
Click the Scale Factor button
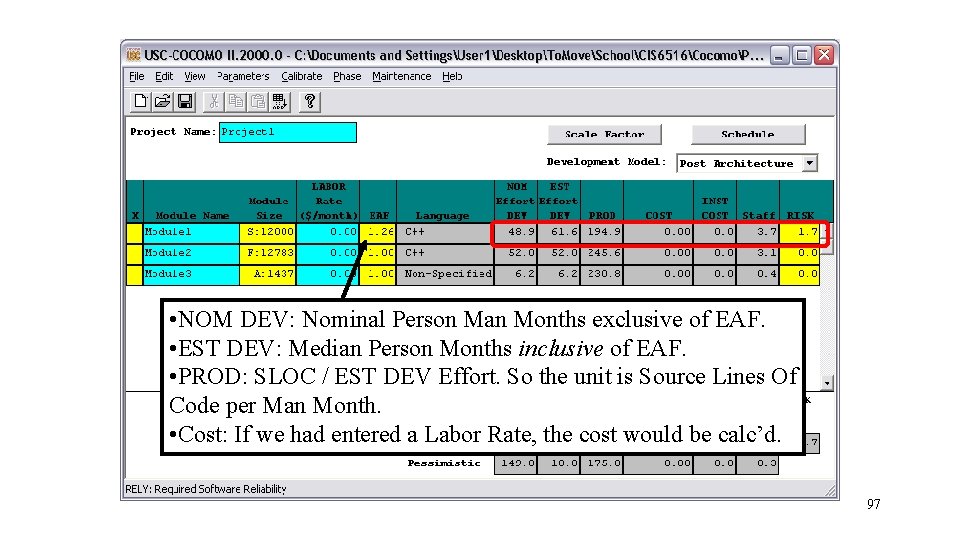(x=604, y=134)
